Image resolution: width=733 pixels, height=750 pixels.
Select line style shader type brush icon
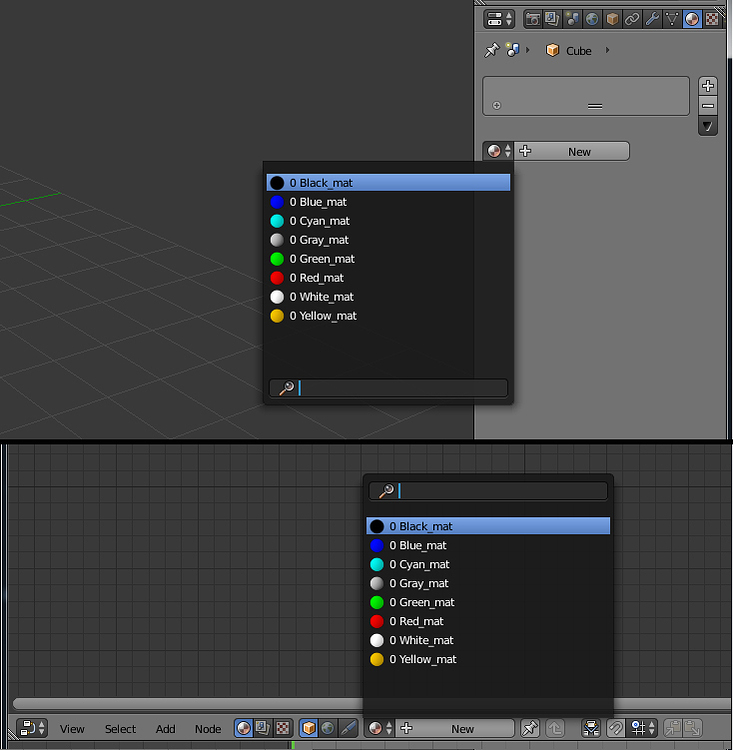[348, 728]
